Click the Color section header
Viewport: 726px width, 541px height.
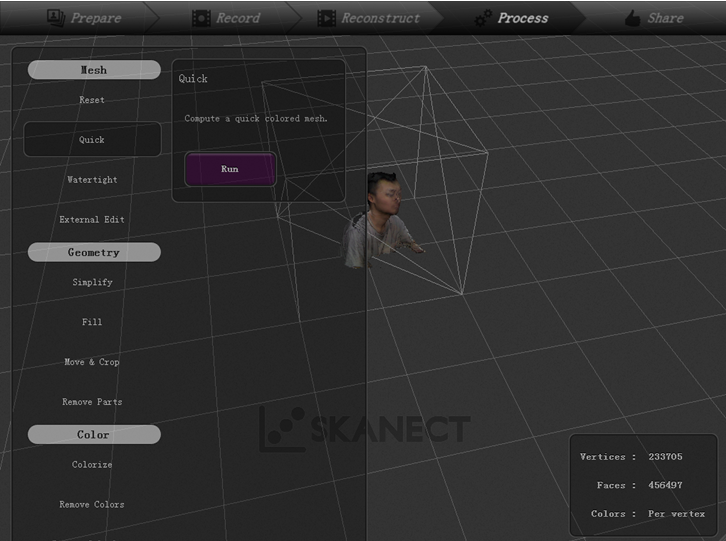pyautogui.click(x=94, y=434)
